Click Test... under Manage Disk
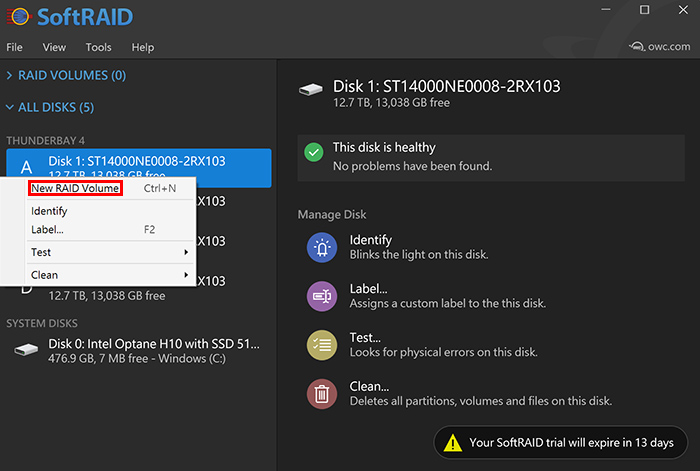The width and height of the screenshot is (700, 471). (365, 338)
